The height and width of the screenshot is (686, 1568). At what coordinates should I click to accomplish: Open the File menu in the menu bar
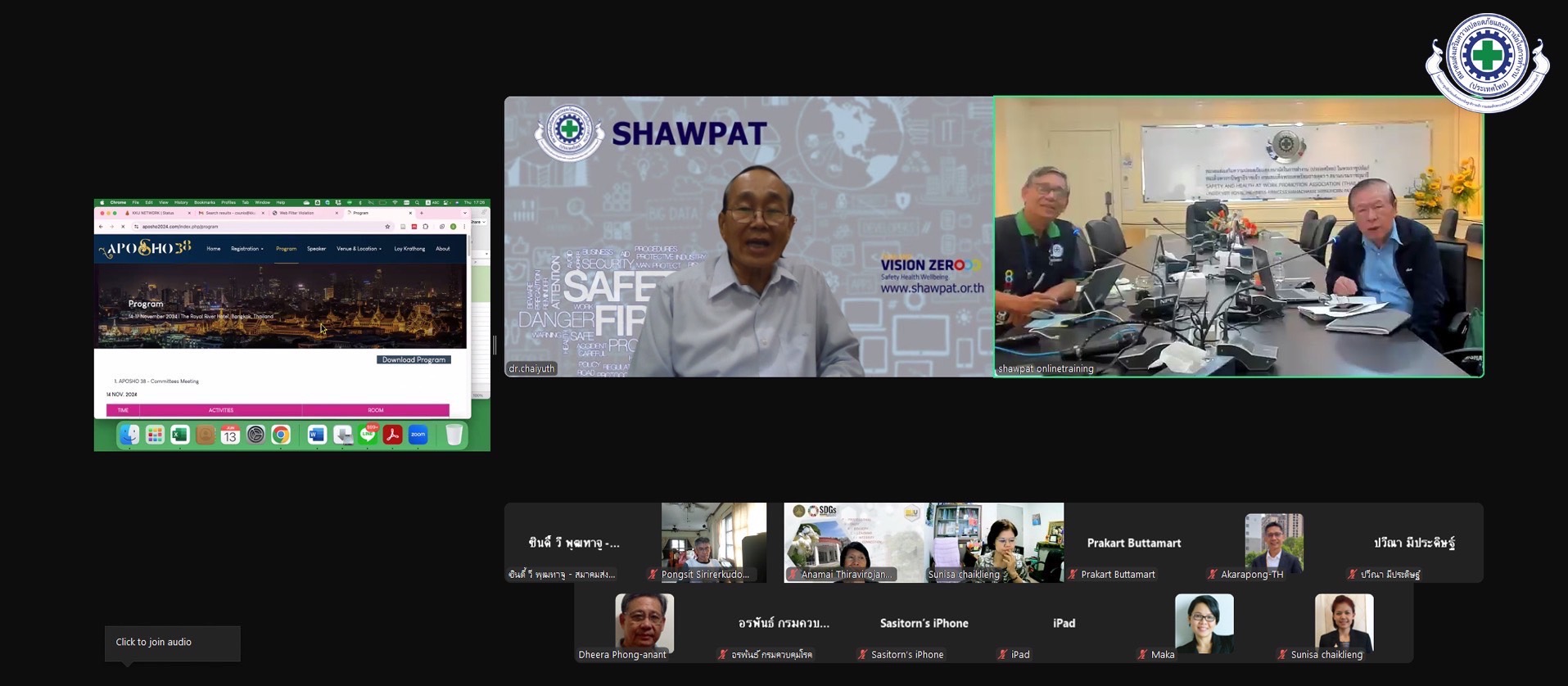[x=136, y=202]
